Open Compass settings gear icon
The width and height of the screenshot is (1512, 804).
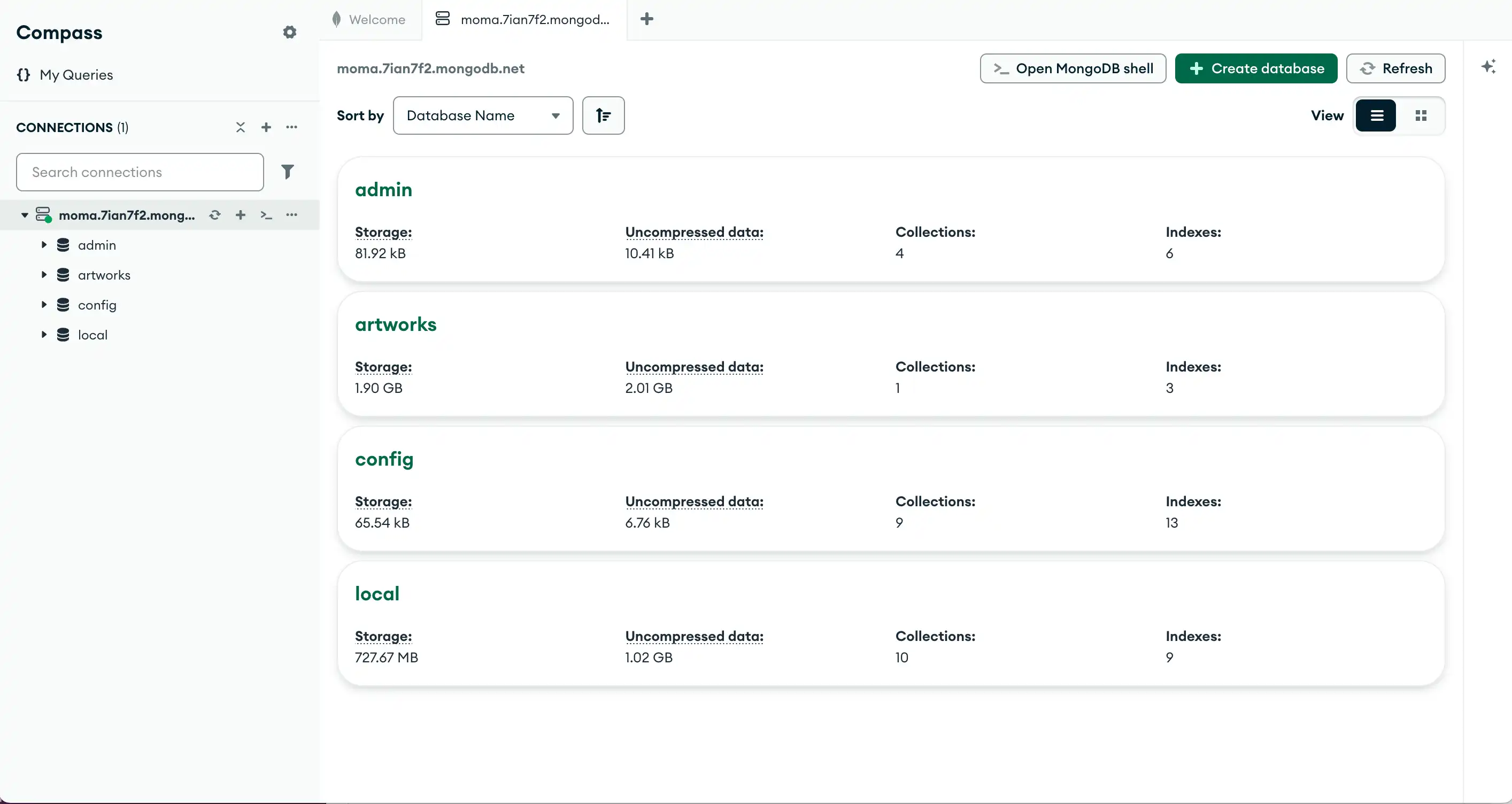[289, 32]
